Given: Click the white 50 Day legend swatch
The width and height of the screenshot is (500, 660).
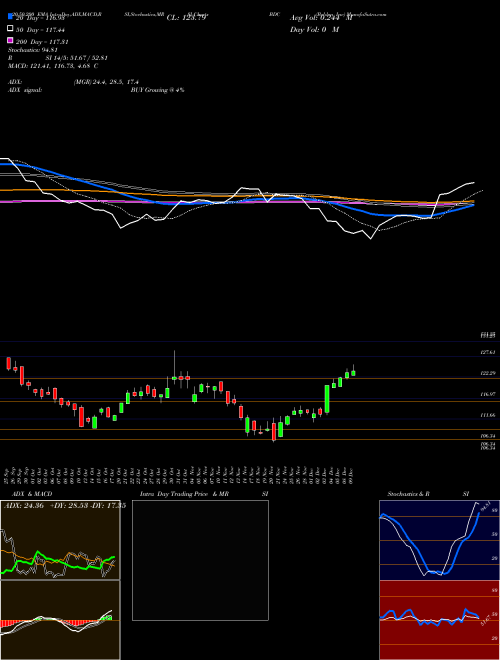Looking at the screenshot, I should point(10,29).
